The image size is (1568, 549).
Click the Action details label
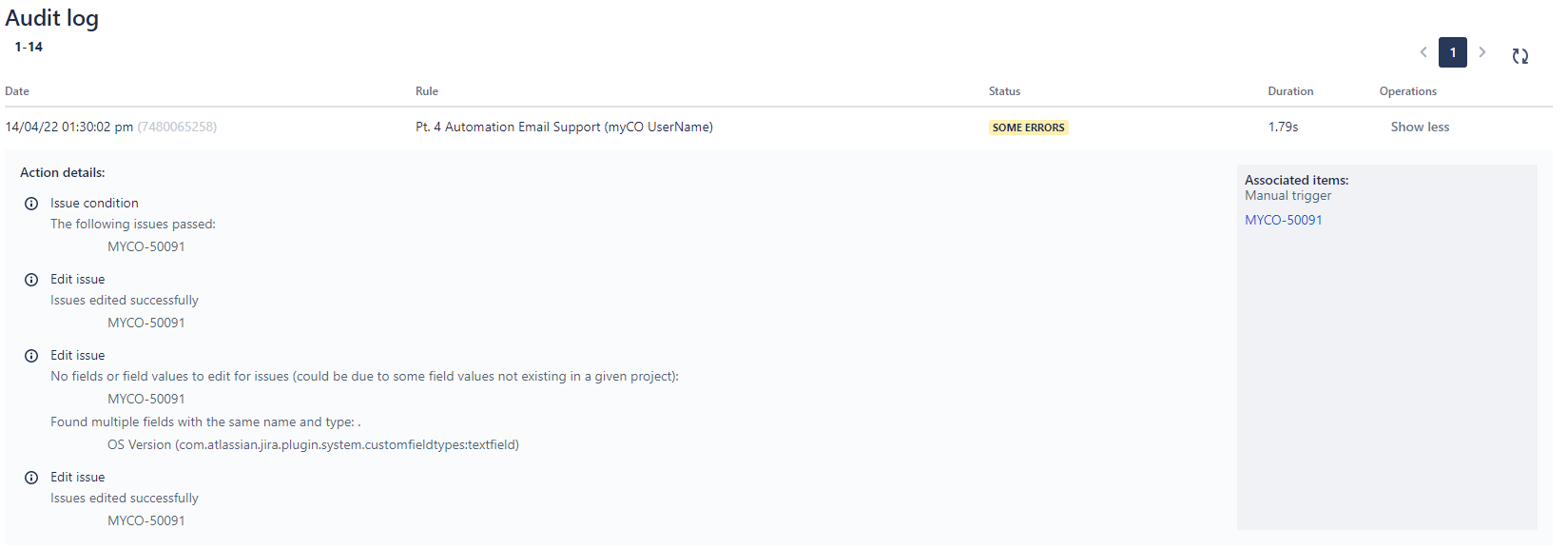coord(63,172)
